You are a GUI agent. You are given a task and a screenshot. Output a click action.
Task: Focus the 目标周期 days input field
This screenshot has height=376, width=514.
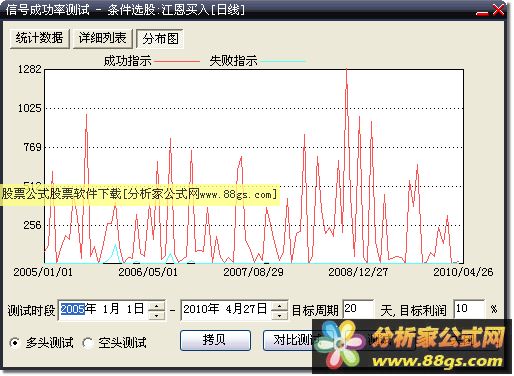[x=358, y=309]
